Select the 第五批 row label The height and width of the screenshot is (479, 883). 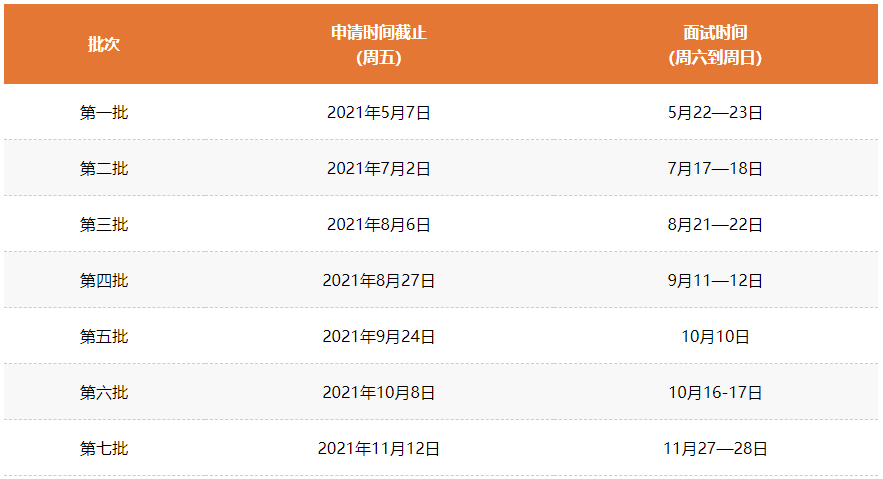pyautogui.click(x=104, y=337)
